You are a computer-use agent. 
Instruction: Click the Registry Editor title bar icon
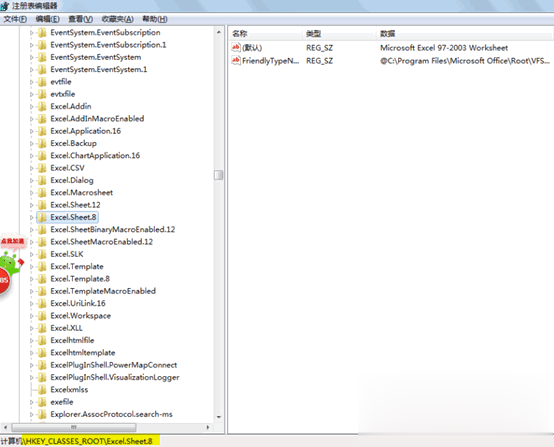pos(5,6)
